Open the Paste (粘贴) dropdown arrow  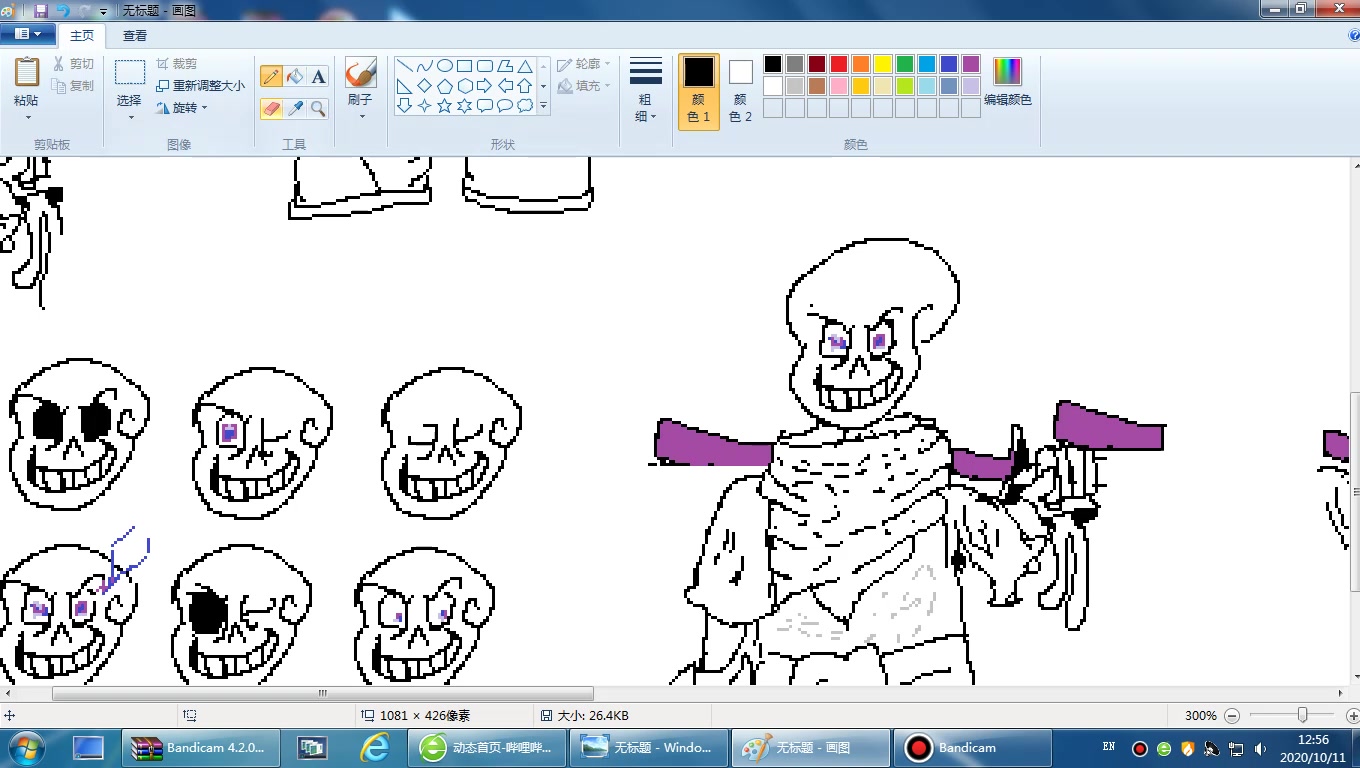coord(27,118)
